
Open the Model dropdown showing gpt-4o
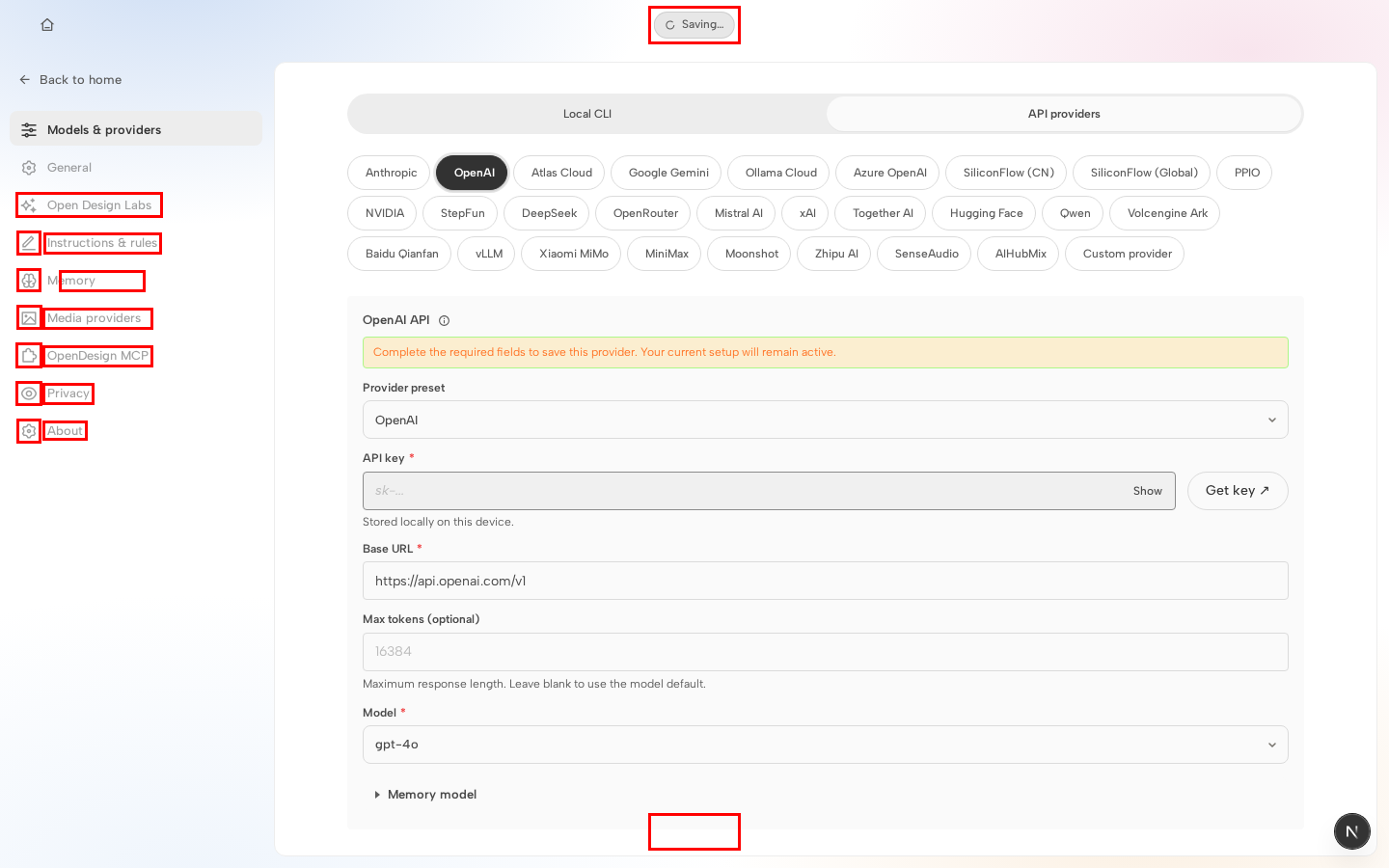[x=826, y=745]
